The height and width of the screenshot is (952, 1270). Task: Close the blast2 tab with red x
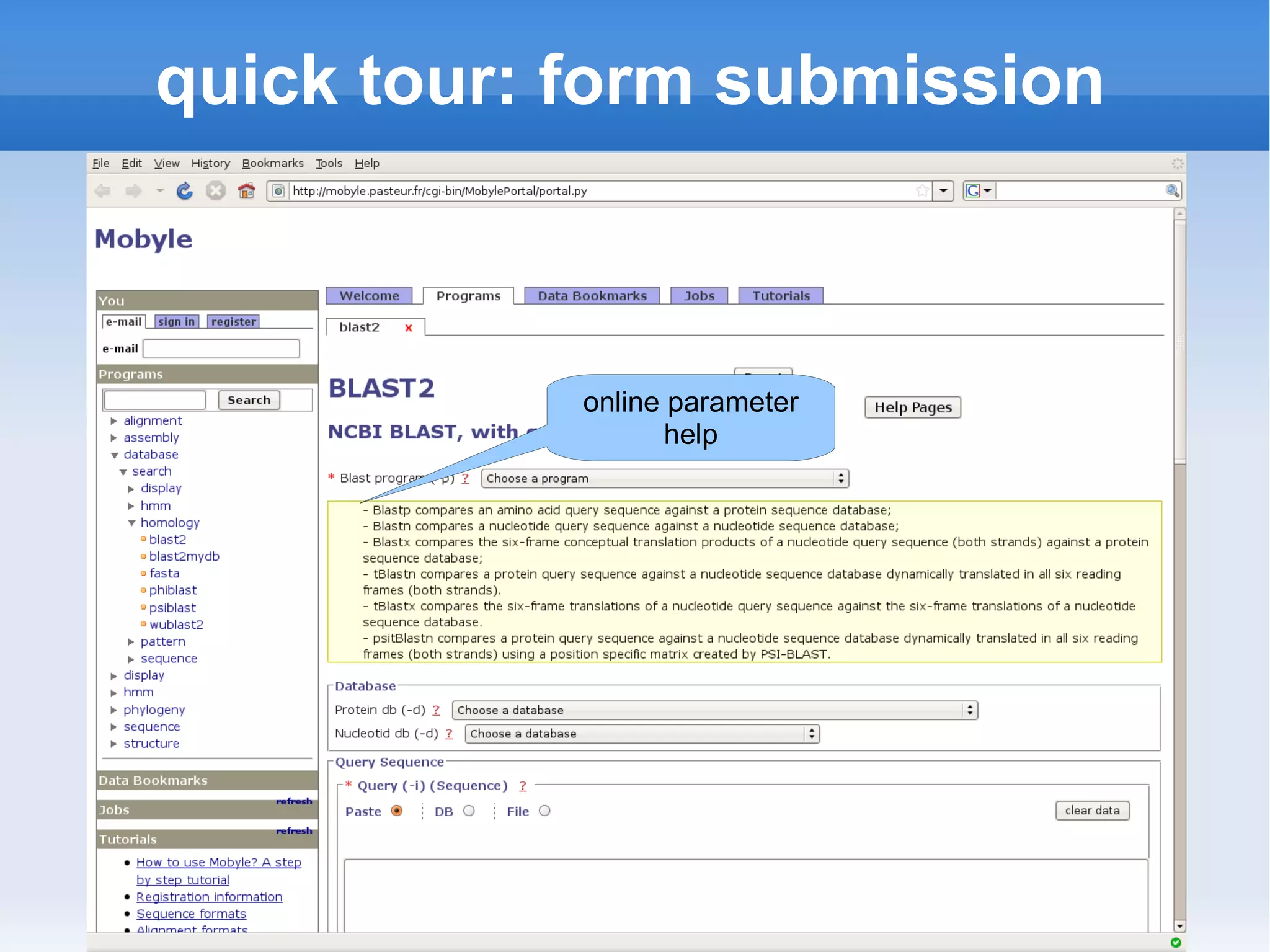click(x=409, y=328)
